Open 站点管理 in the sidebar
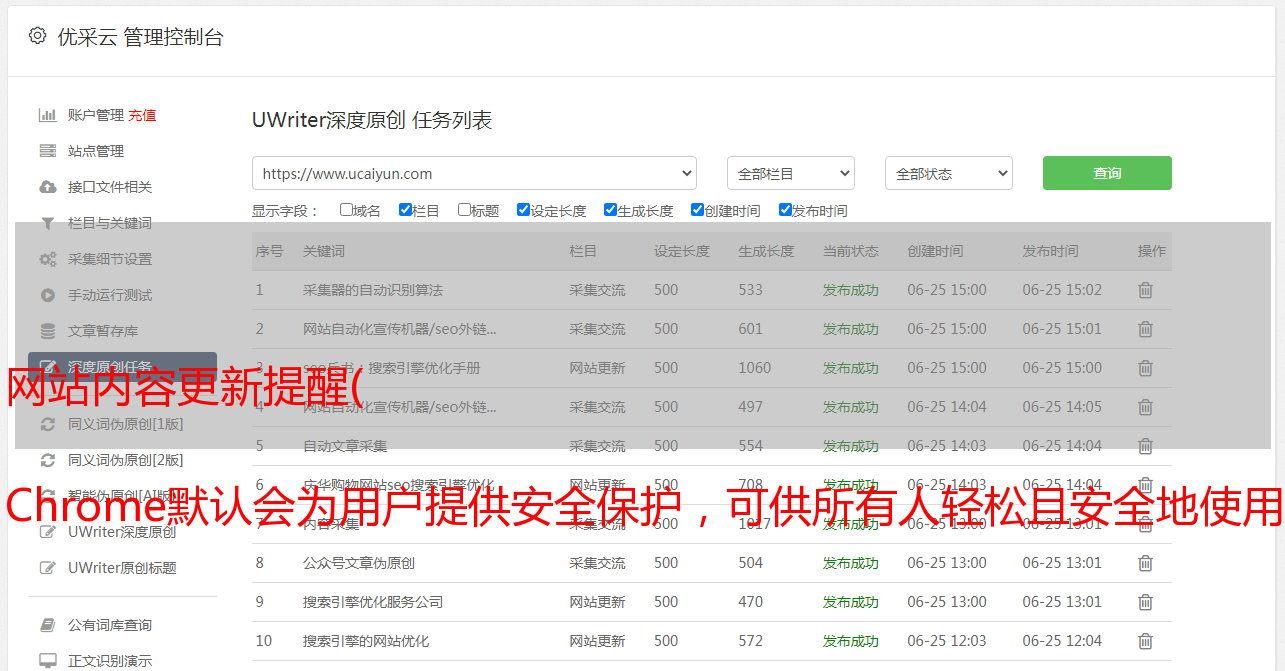 click(96, 151)
